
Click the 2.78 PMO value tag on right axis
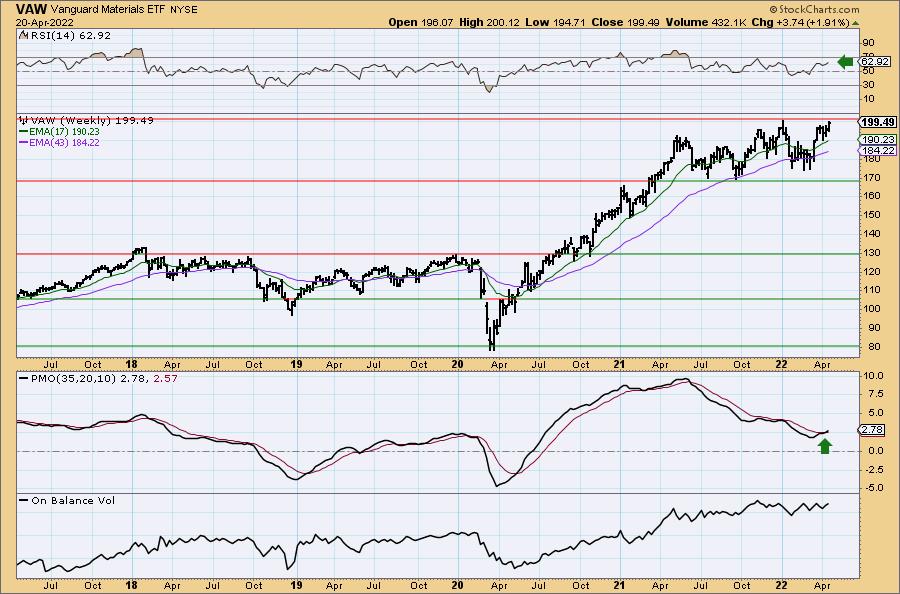tap(871, 430)
